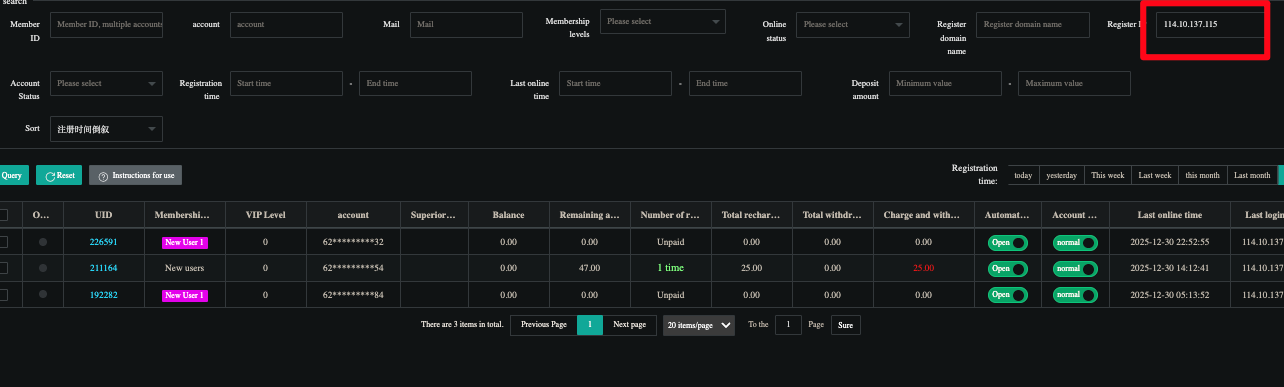Click Last online Start time field

tap(615, 84)
